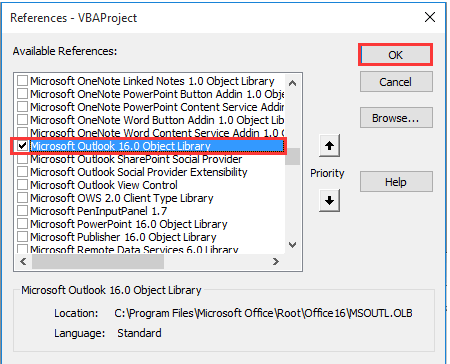The width and height of the screenshot is (450, 364).
Task: Check Microsoft OWS 2.0 Client Type checkbox
Action: (x=22, y=198)
